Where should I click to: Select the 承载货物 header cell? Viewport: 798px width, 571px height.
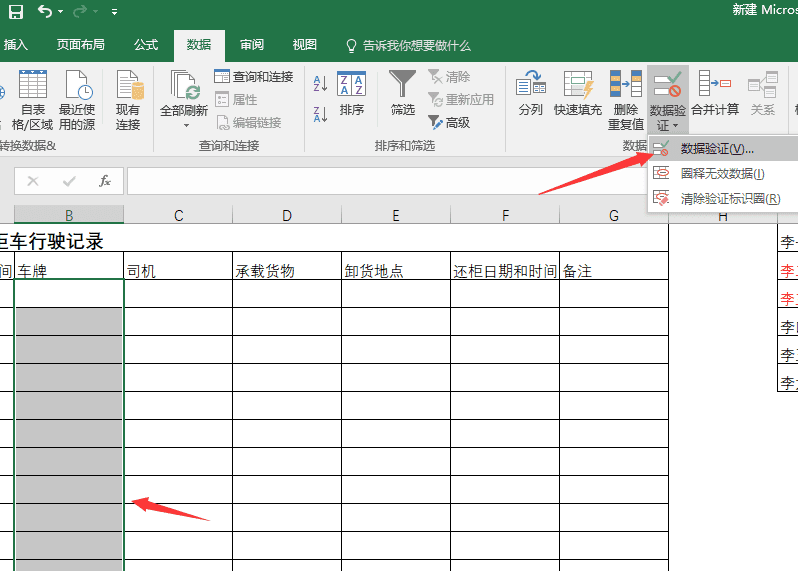[x=287, y=266]
